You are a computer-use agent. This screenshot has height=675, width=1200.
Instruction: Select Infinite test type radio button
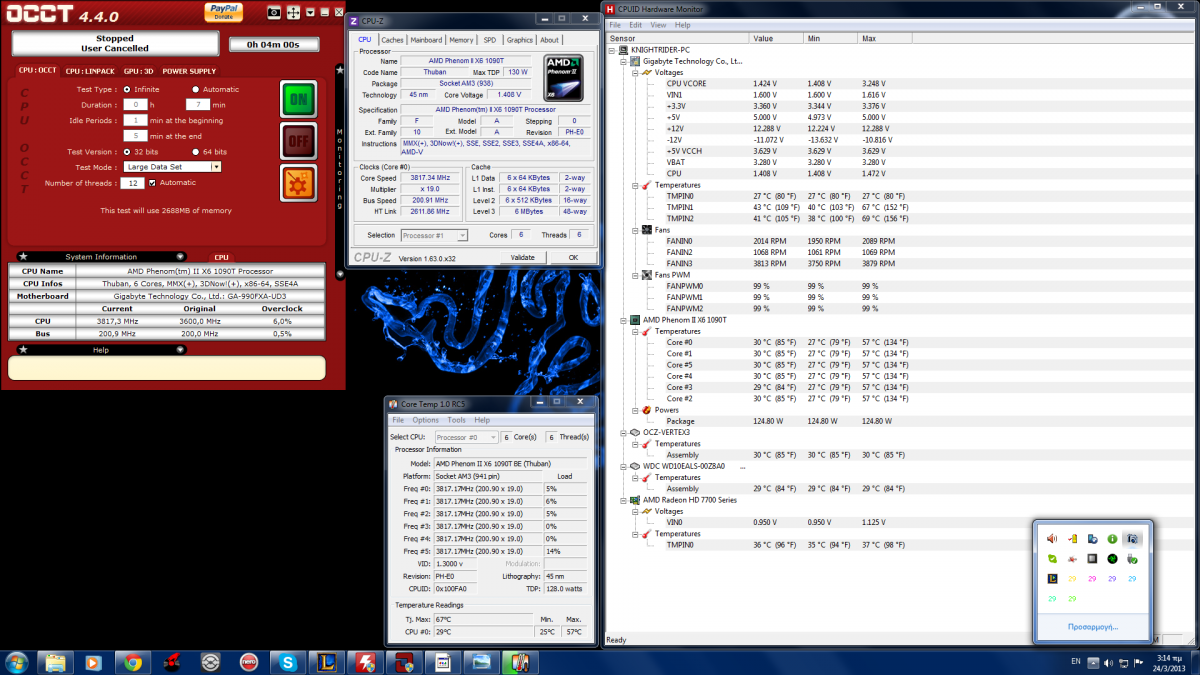127,89
